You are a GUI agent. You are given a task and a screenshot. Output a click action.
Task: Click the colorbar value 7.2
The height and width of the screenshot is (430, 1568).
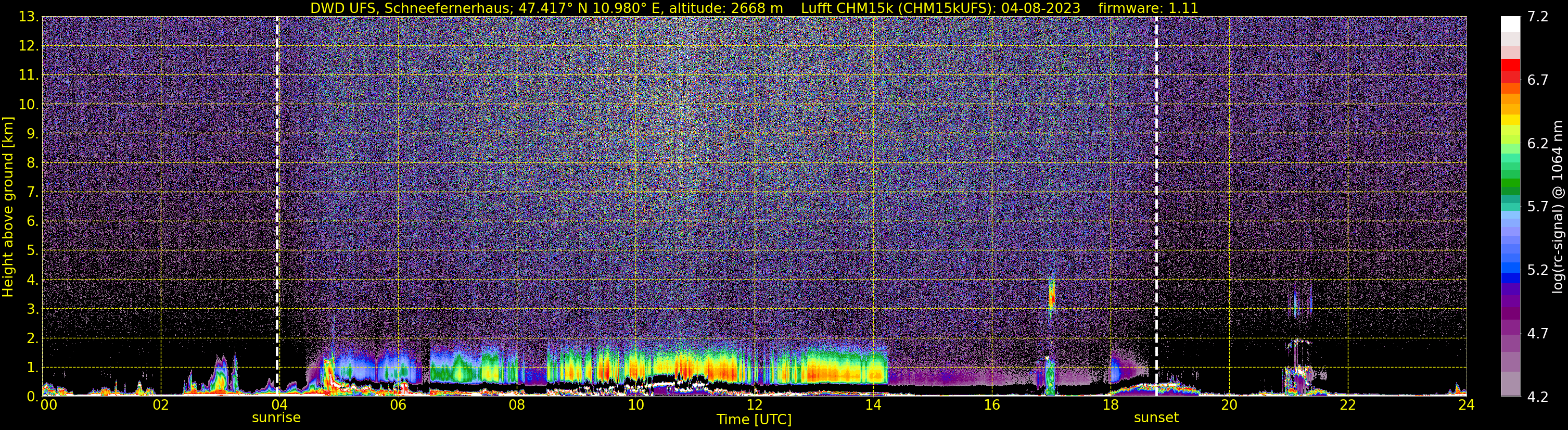click(x=1538, y=17)
